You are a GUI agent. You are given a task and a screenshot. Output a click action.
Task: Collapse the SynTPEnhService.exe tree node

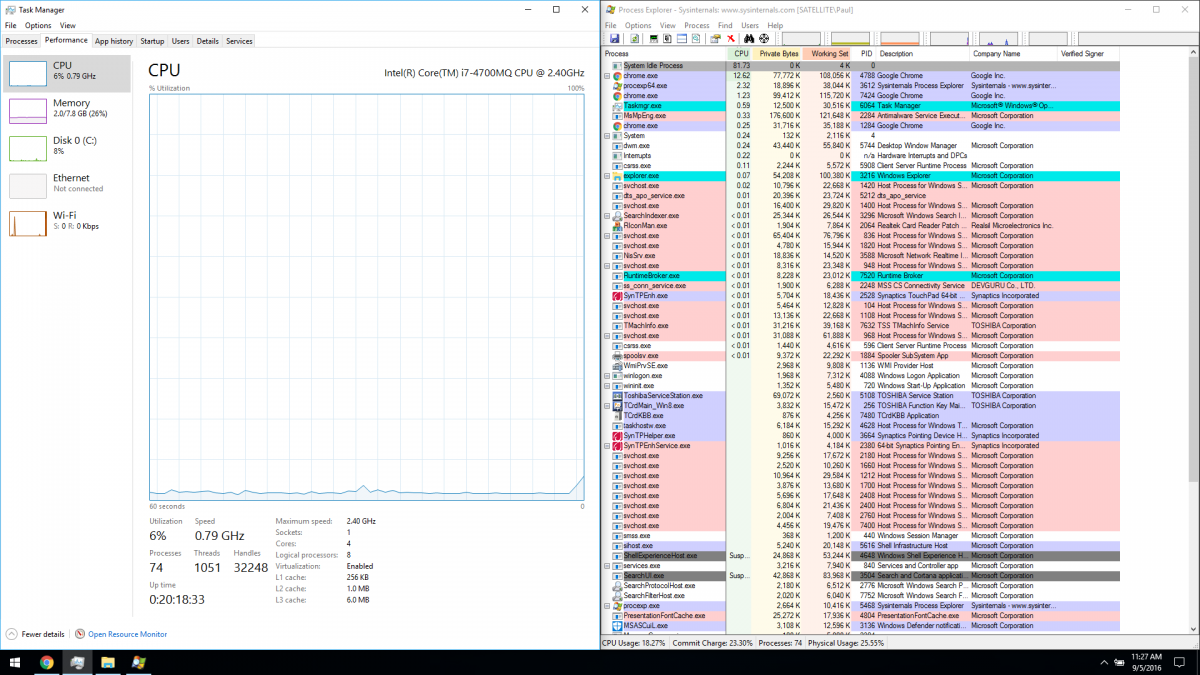point(607,446)
